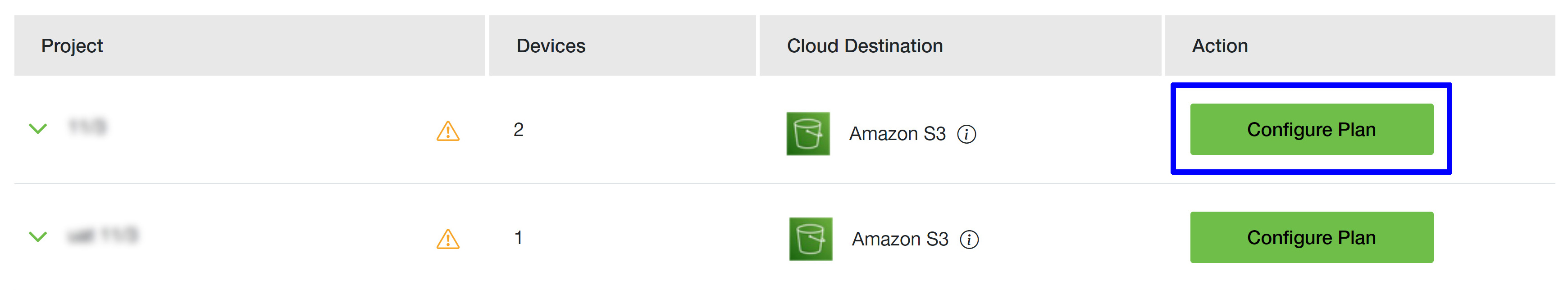This screenshot has height=290, width=1568.
Task: Click the Action column header
Action: point(1219,45)
